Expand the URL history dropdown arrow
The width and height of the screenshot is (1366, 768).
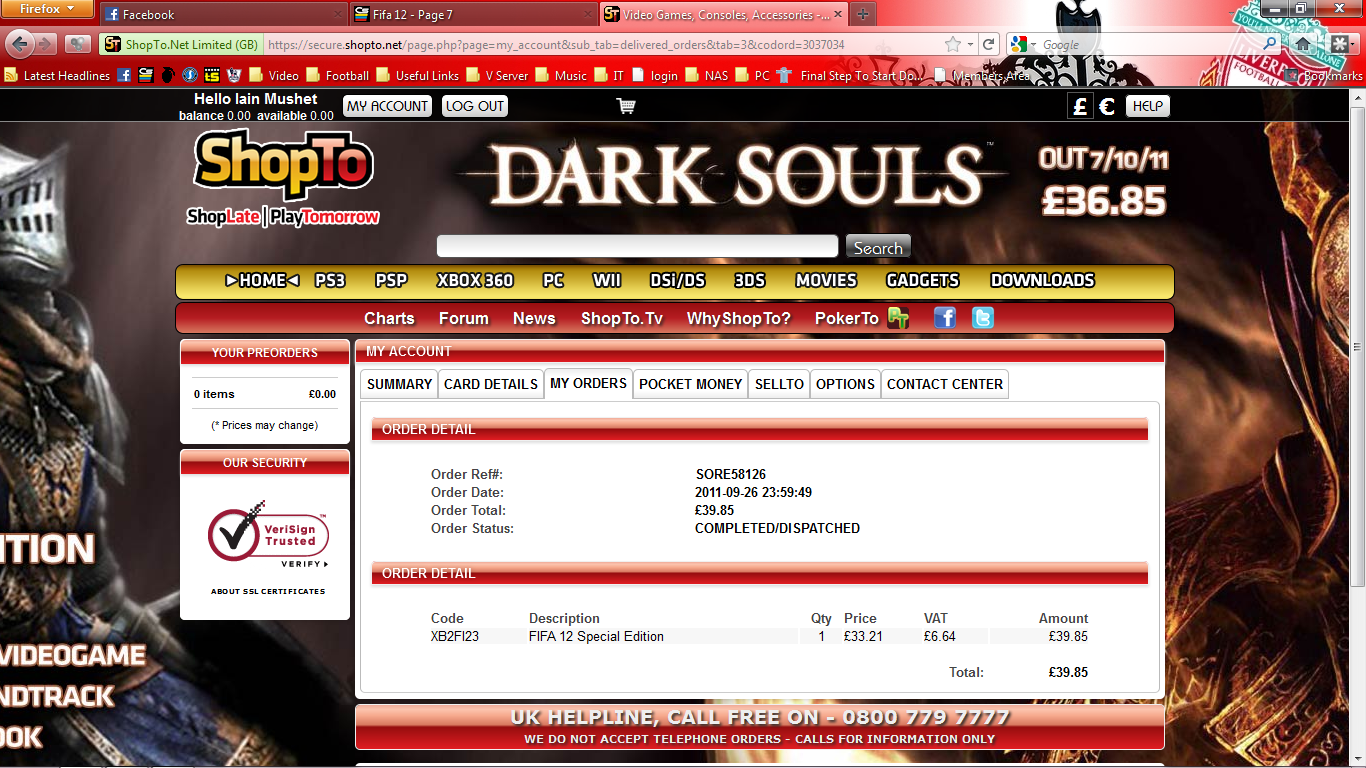click(970, 45)
